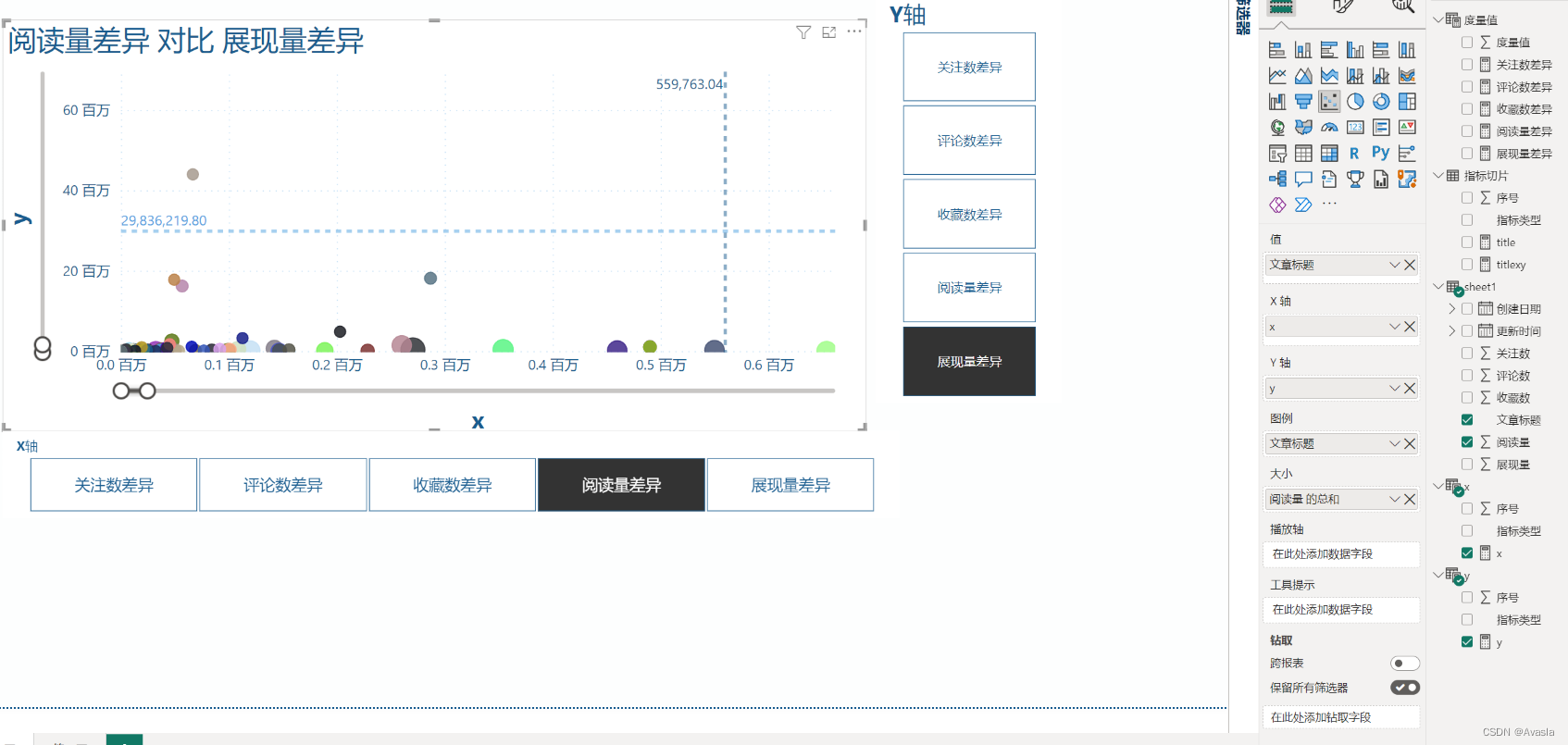Check the 评论数差异 measure checkbox
Viewport: 1568px width, 745px height.
click(1467, 87)
